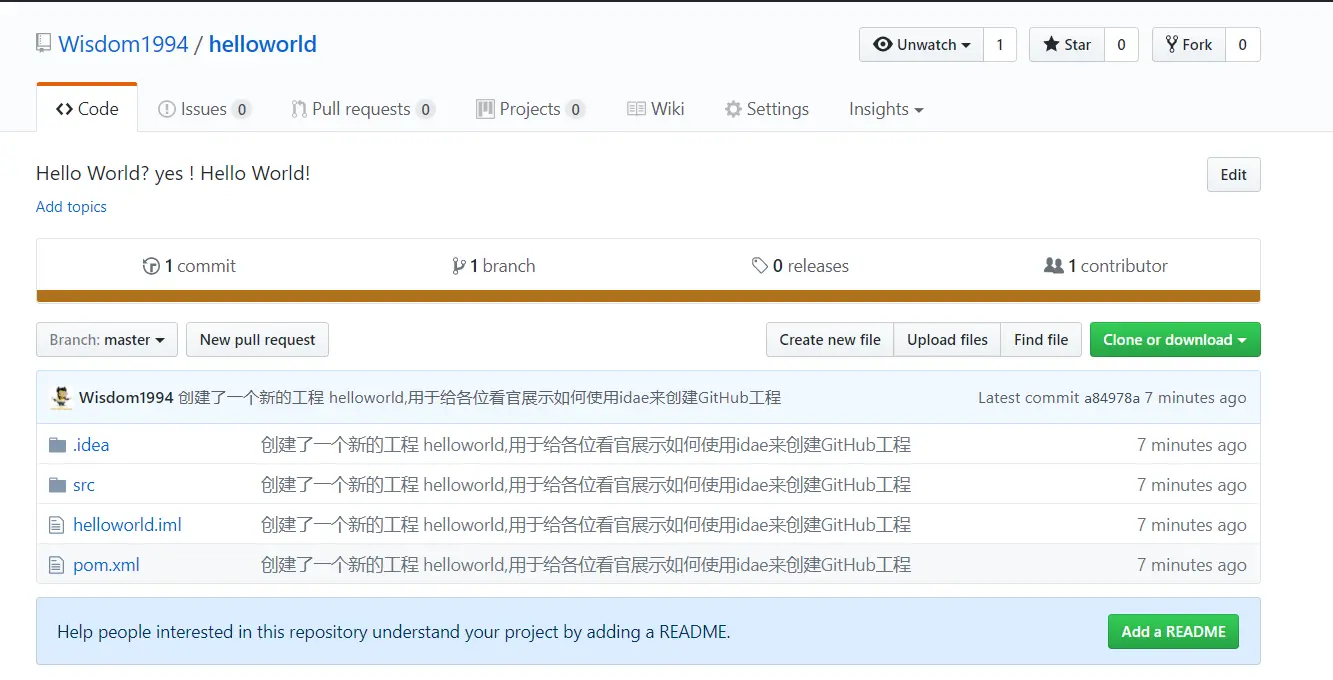Click the branch icon next to 1 branch

click(x=458, y=266)
